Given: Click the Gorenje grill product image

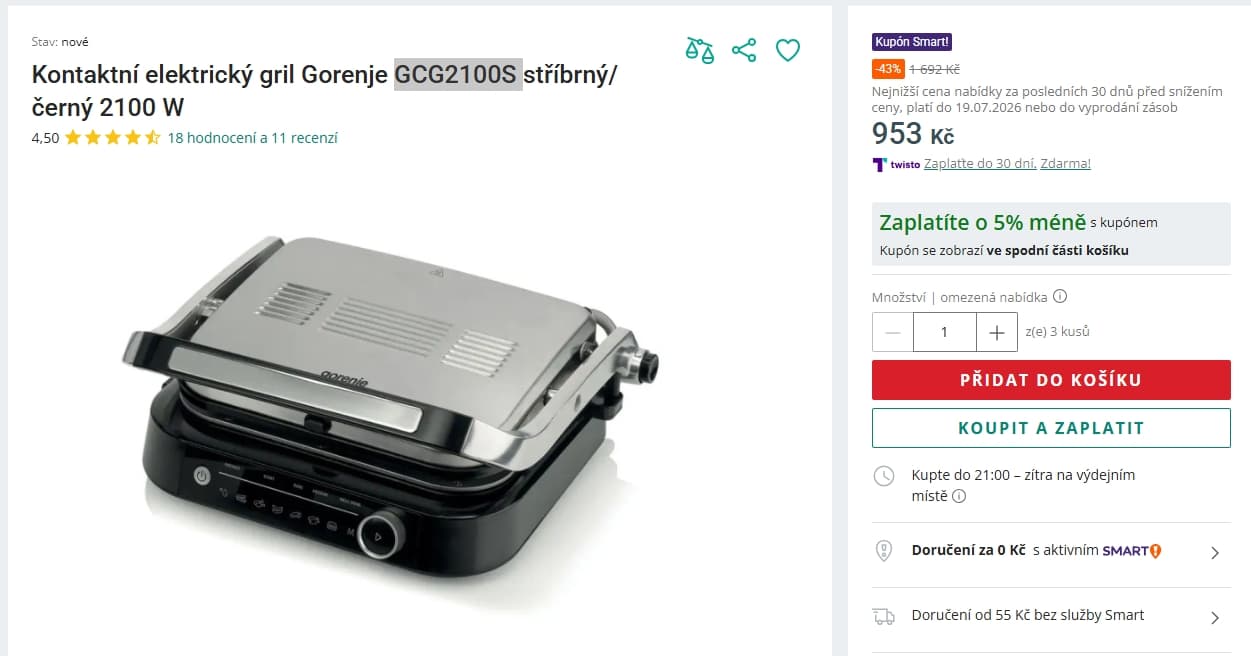Looking at the screenshot, I should (x=390, y=410).
